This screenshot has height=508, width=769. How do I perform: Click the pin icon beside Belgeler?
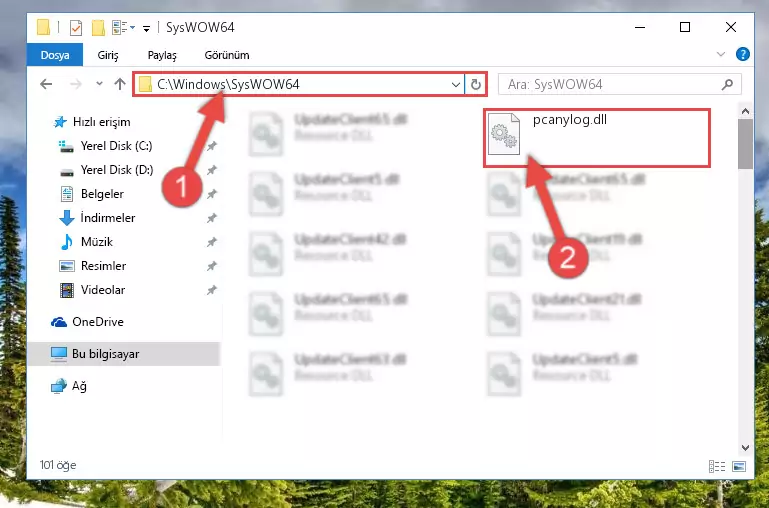pos(211,194)
